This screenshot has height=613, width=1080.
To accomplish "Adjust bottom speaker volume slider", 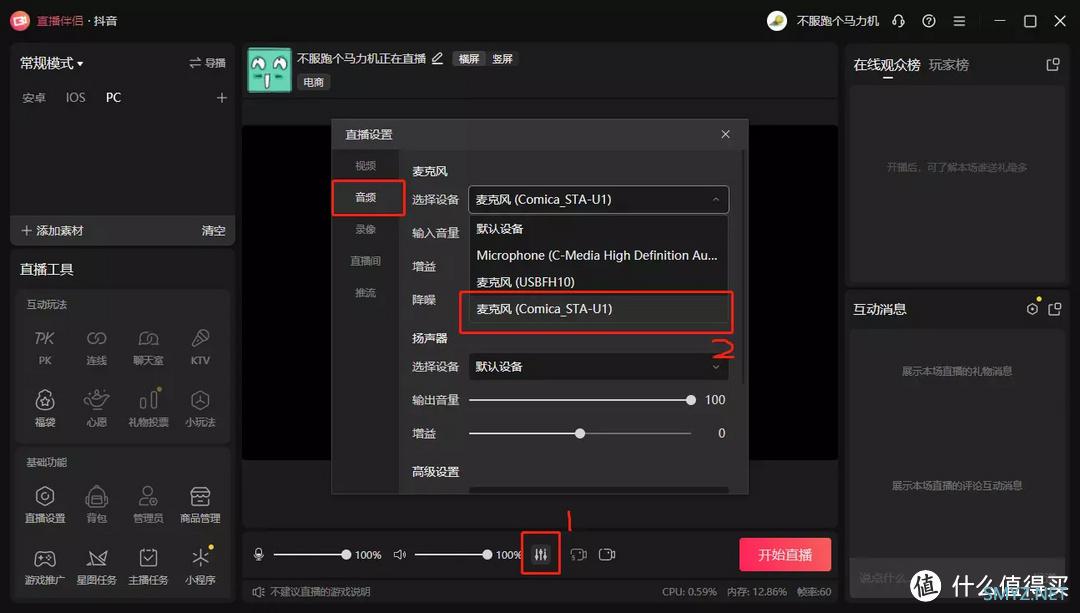I will click(x=453, y=554).
